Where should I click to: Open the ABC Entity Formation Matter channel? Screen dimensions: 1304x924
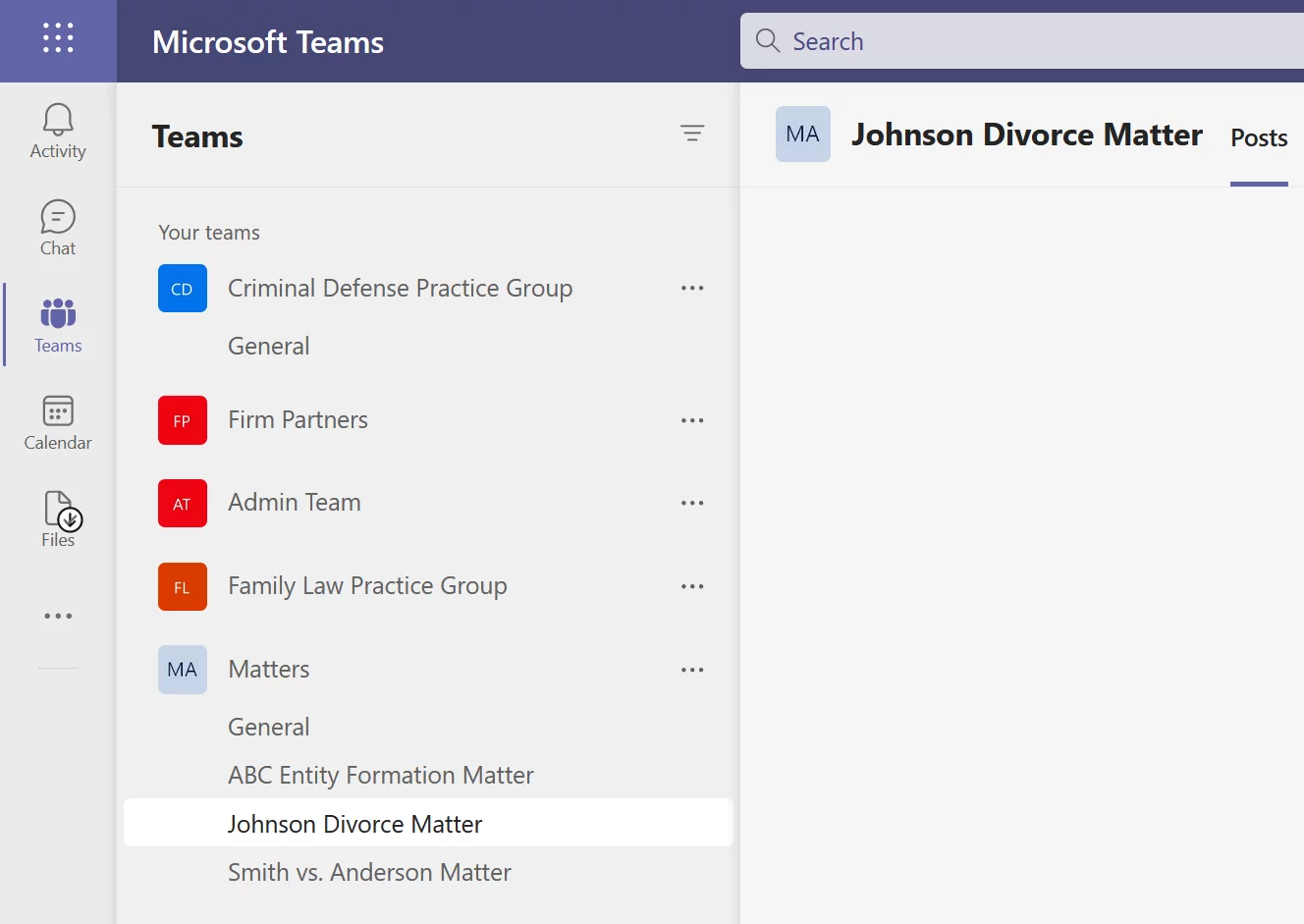click(381, 775)
